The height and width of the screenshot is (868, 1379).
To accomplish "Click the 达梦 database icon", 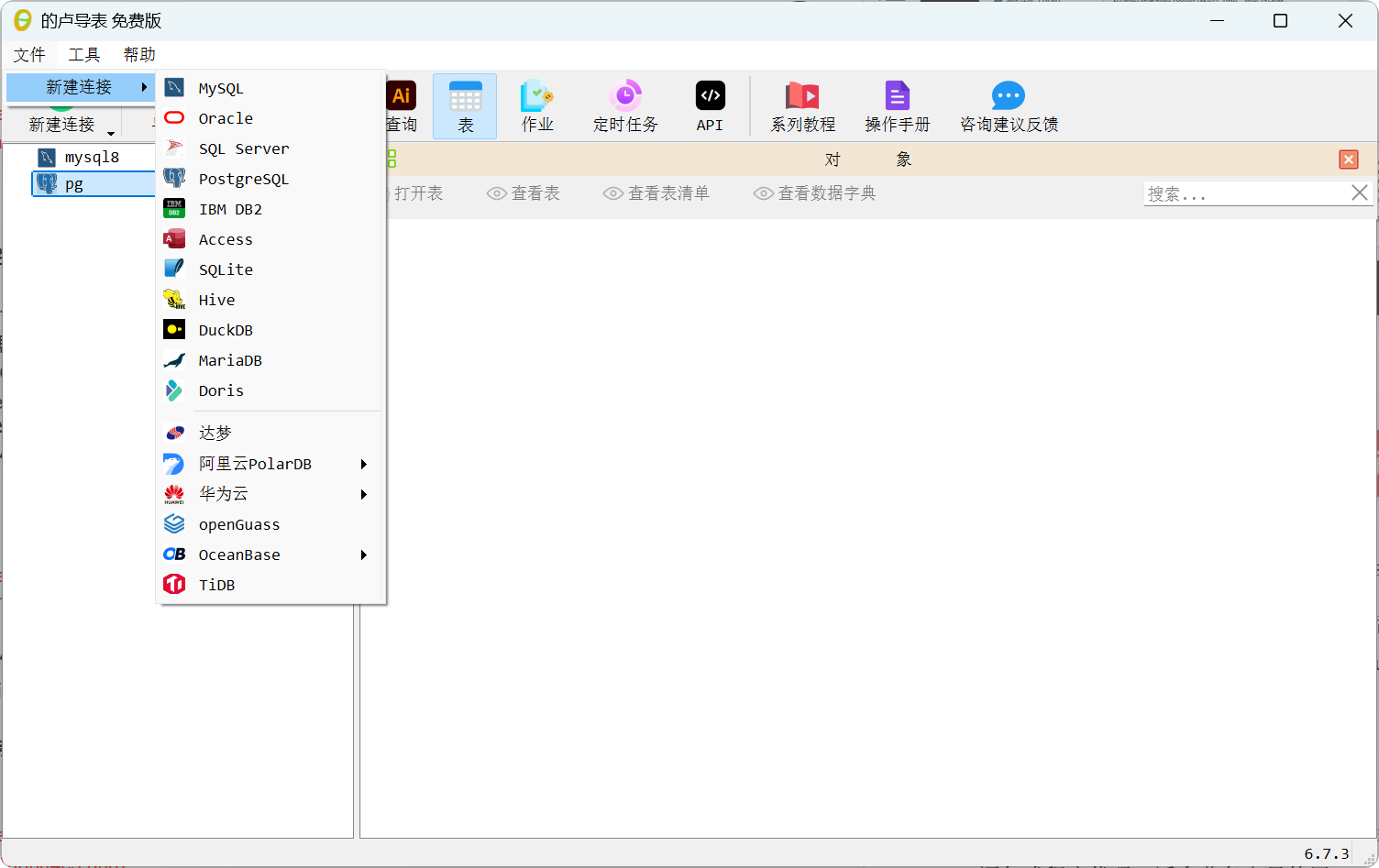I will click(174, 433).
